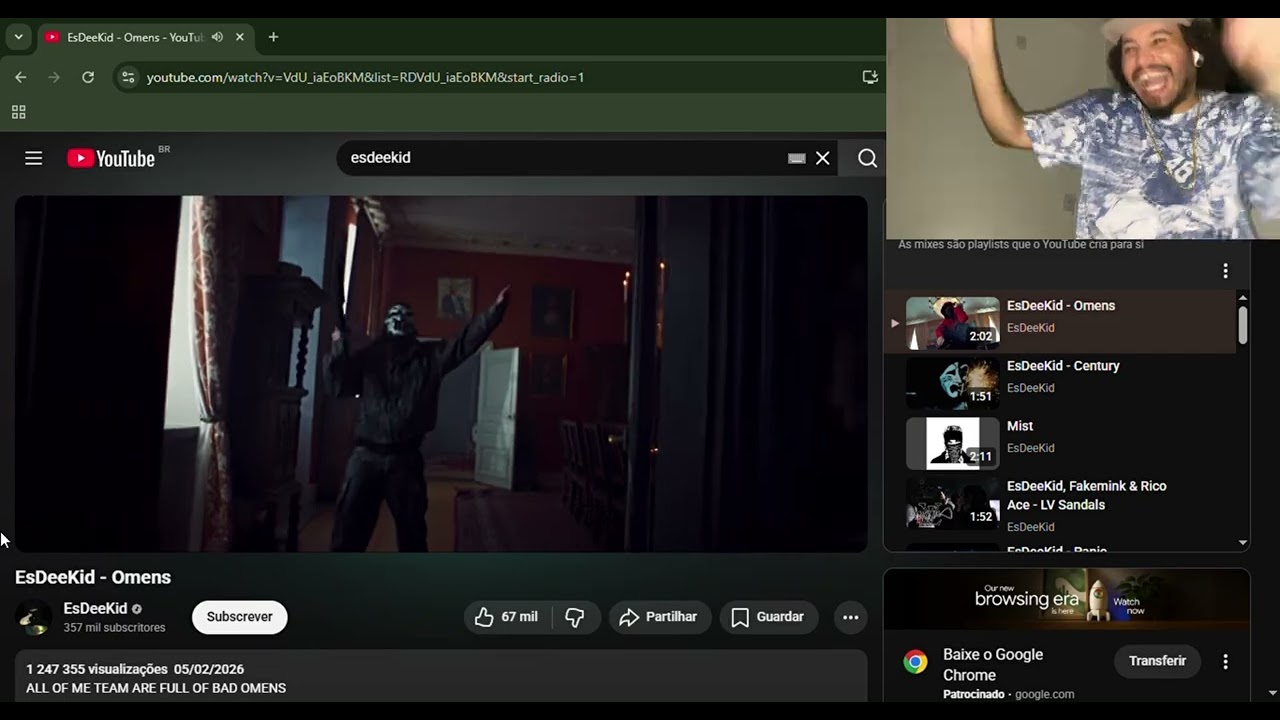Click the Transferir Chrome download button
Screen dimensions: 1280x720
pyautogui.click(x=1157, y=661)
